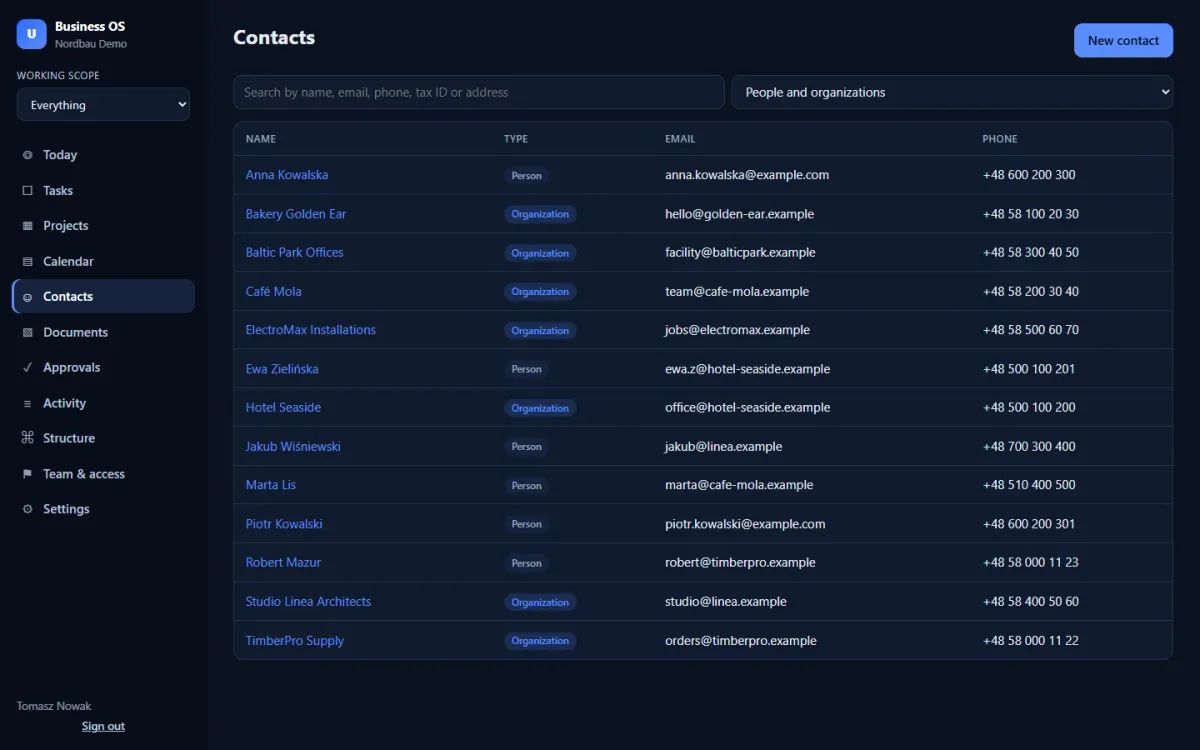Click the email hello@golden-ear.example
This screenshot has height=750, width=1200.
click(740, 214)
